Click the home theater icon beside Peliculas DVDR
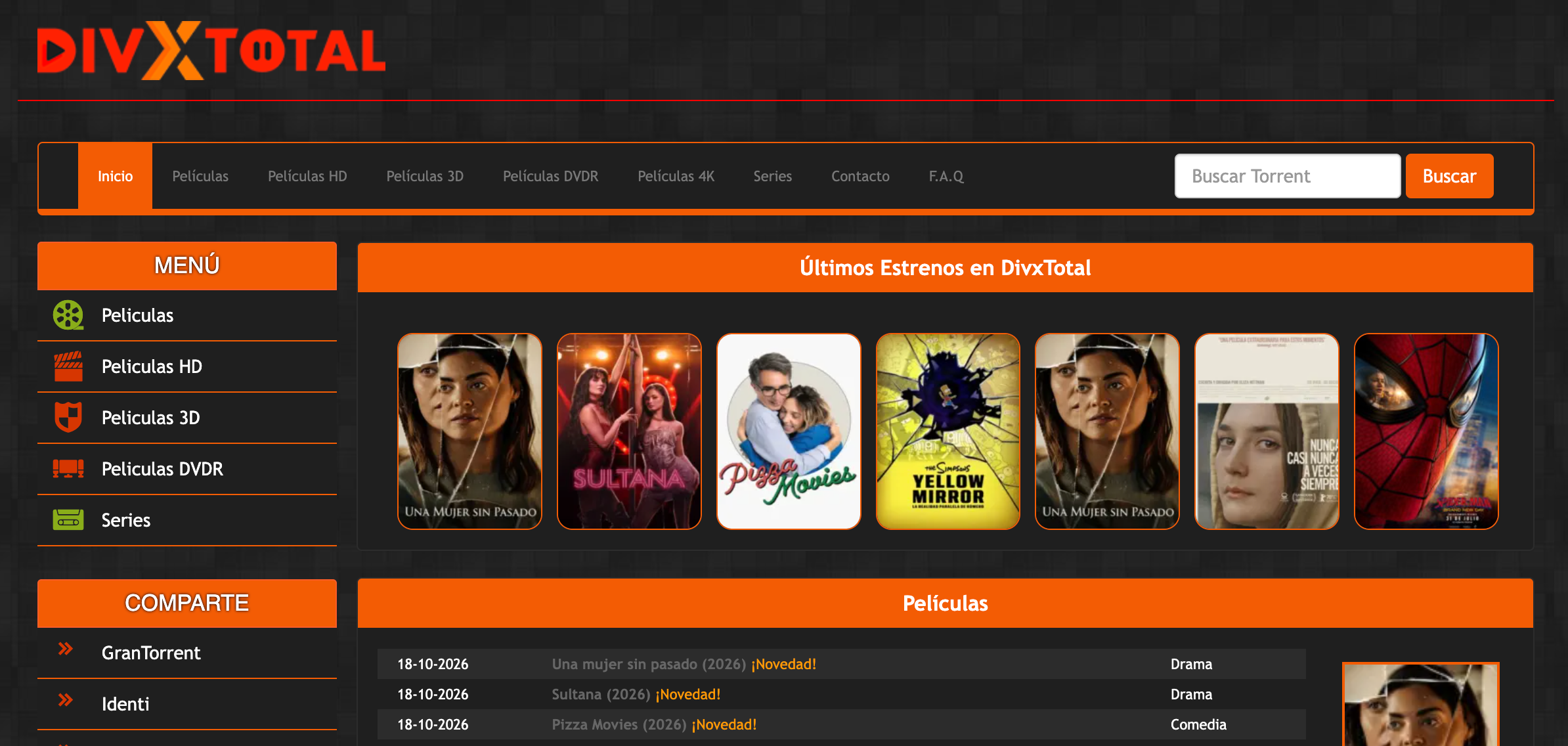This screenshot has width=1568, height=746. tap(68, 469)
